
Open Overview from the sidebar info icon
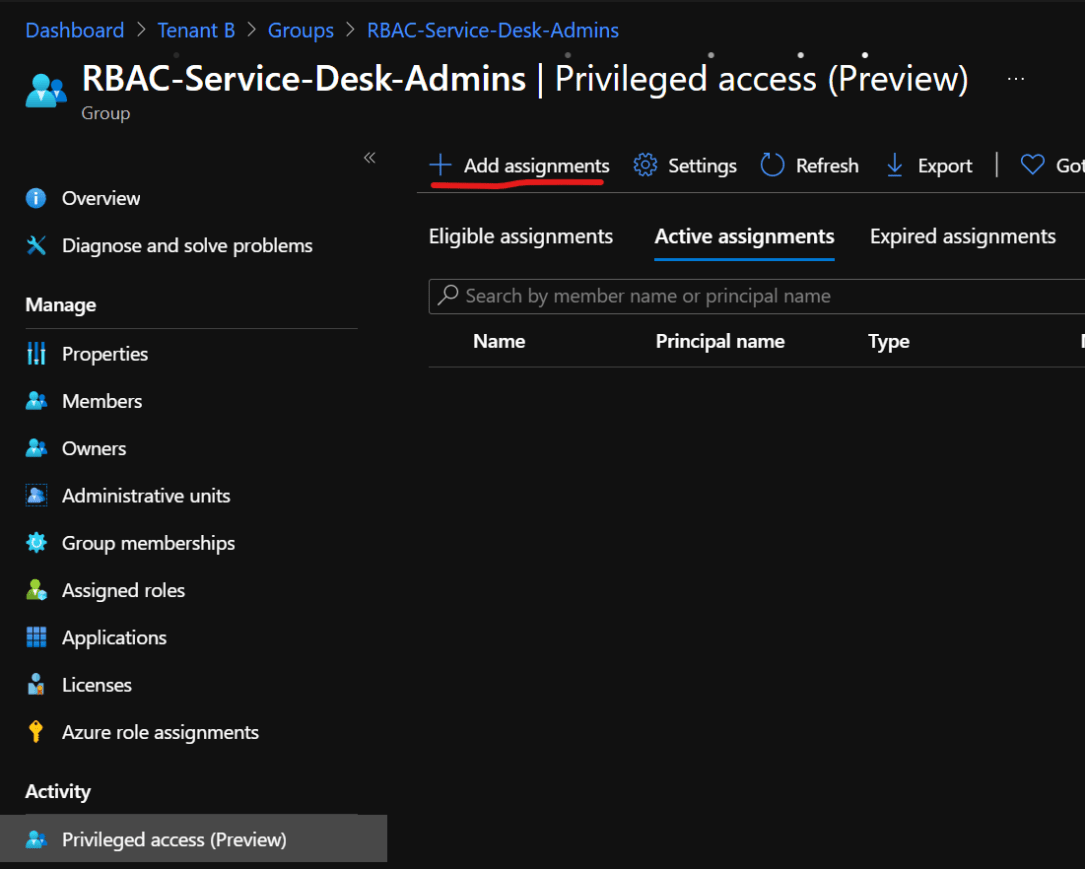pyautogui.click(x=36, y=198)
